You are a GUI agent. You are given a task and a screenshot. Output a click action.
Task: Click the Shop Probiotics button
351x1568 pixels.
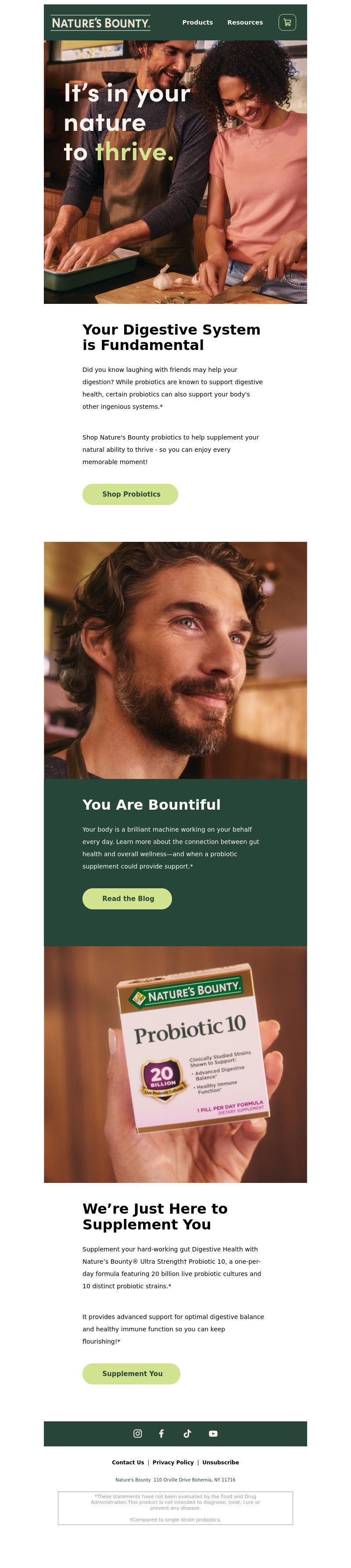(130, 494)
